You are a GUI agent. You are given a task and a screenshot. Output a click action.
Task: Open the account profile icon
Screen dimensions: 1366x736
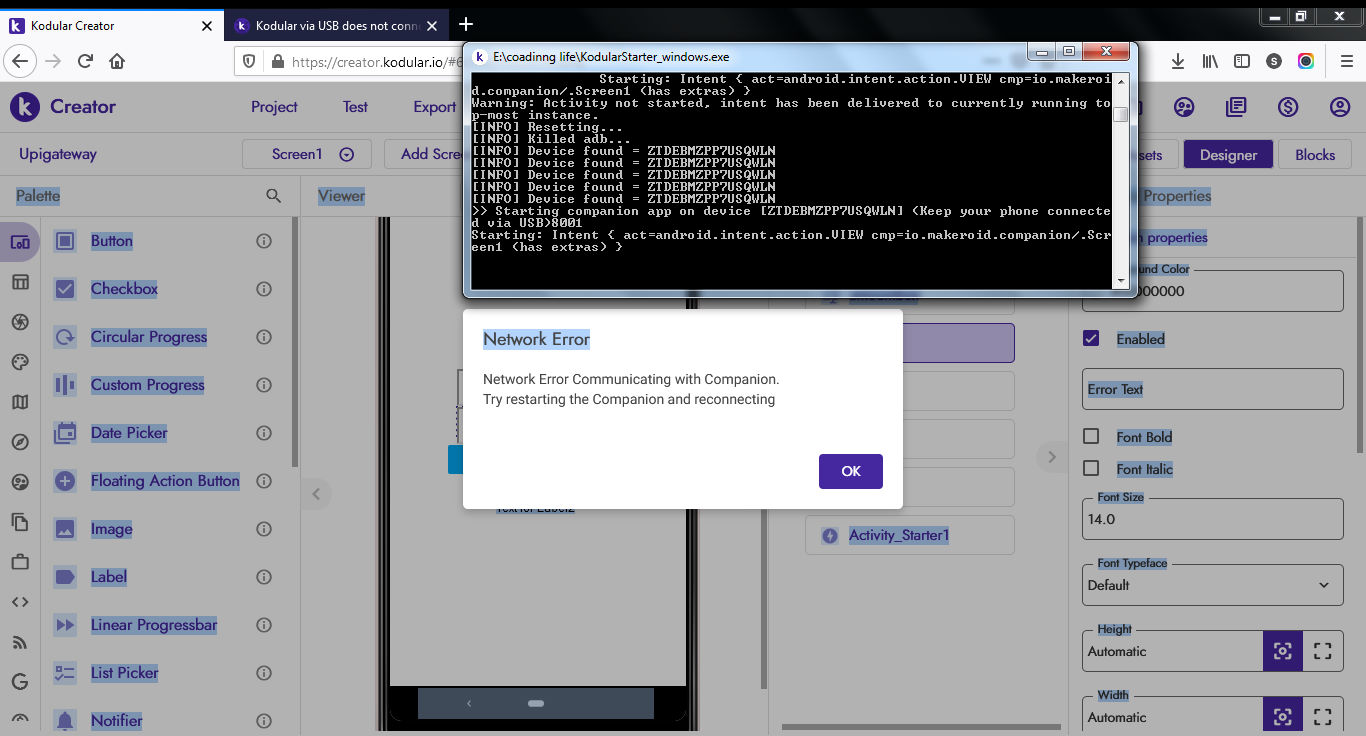(1340, 107)
